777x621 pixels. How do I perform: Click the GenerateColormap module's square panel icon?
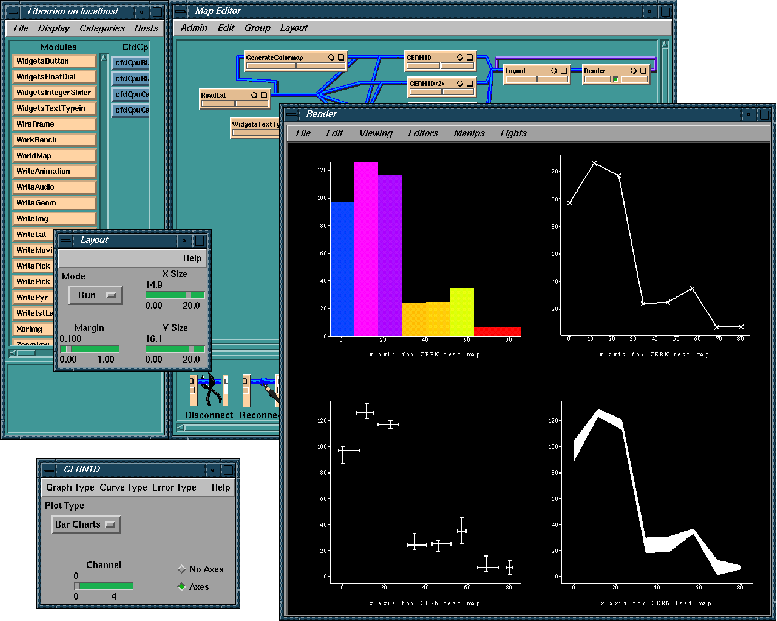tap(341, 58)
